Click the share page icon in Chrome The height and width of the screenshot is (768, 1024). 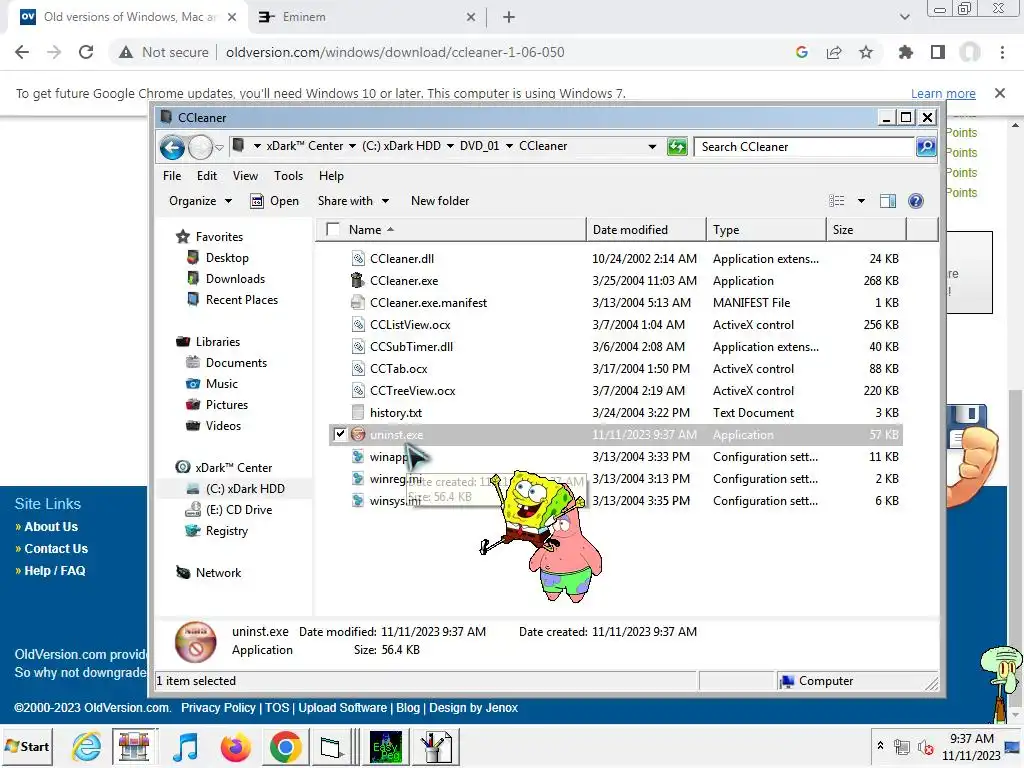pos(834,52)
